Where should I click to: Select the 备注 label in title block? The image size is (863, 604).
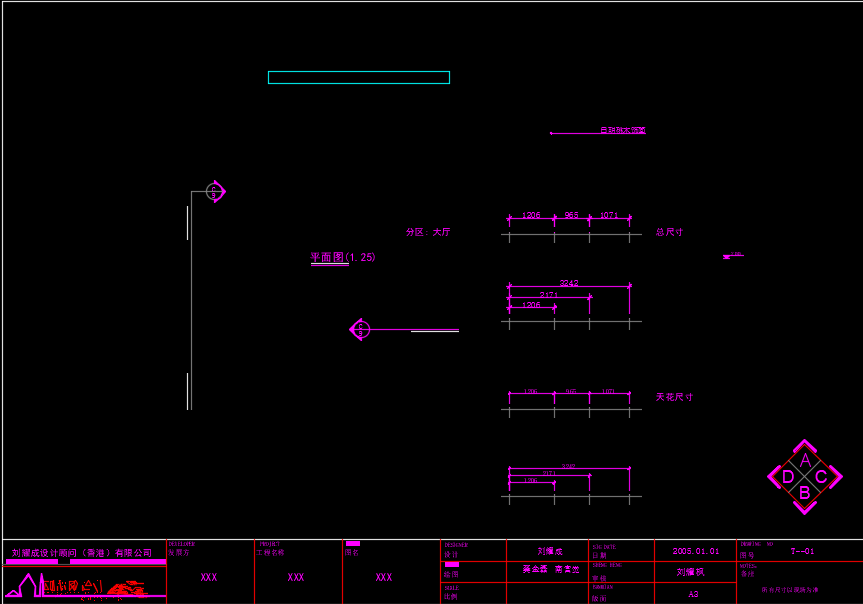coord(747,574)
